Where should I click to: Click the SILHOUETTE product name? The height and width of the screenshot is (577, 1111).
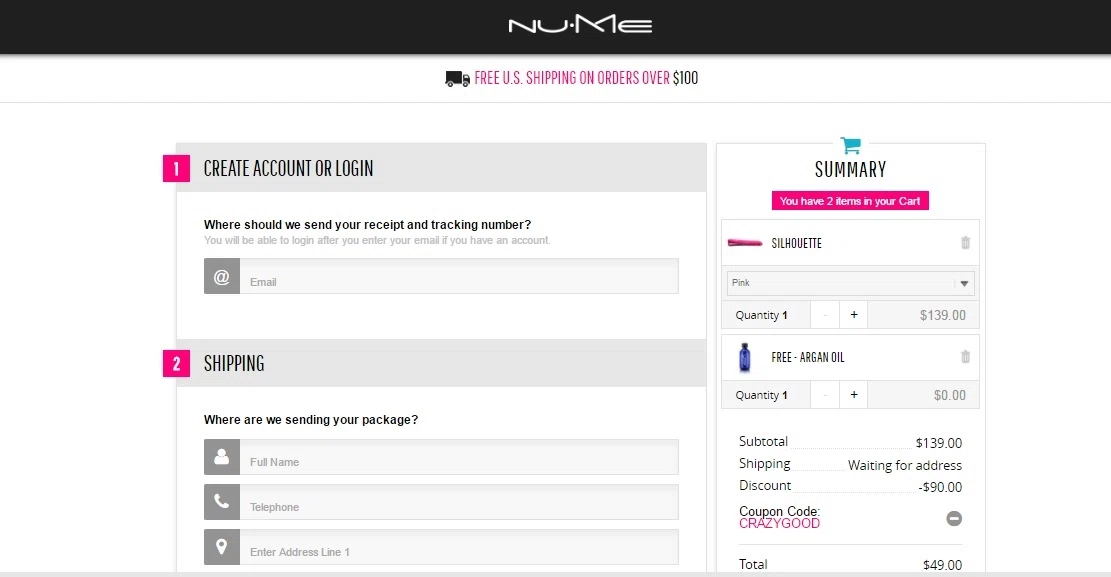coord(796,243)
